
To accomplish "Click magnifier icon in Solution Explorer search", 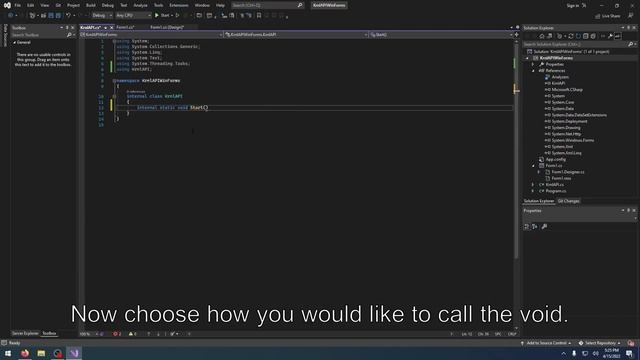I will [630, 44].
